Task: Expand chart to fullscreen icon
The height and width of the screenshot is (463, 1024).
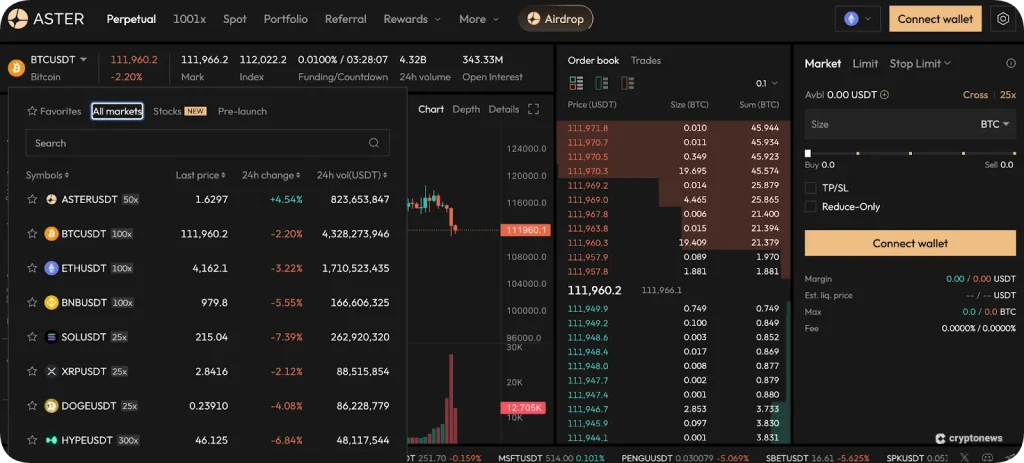Action: click(534, 110)
